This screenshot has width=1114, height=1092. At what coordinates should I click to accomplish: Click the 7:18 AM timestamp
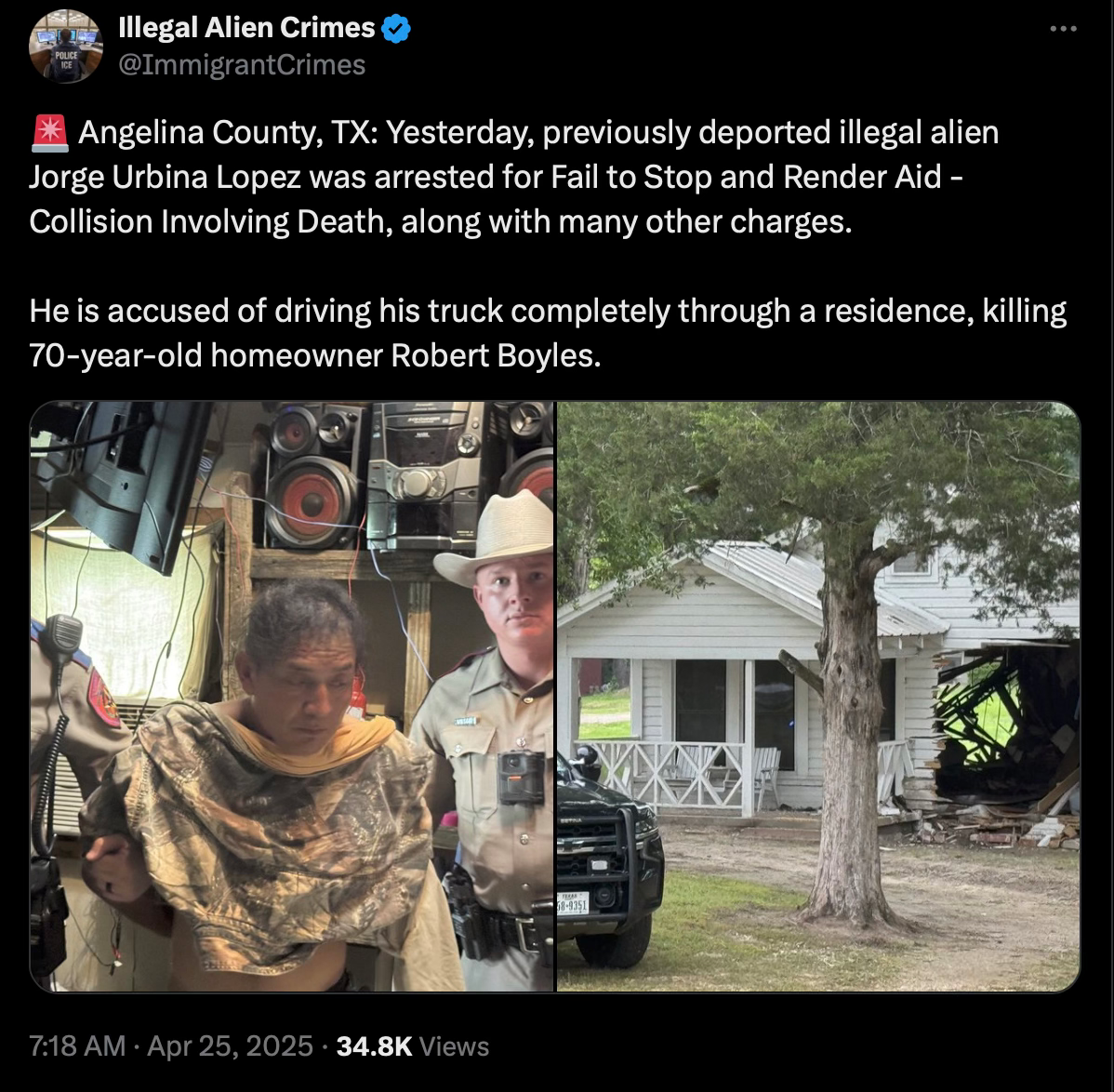tap(77, 1045)
